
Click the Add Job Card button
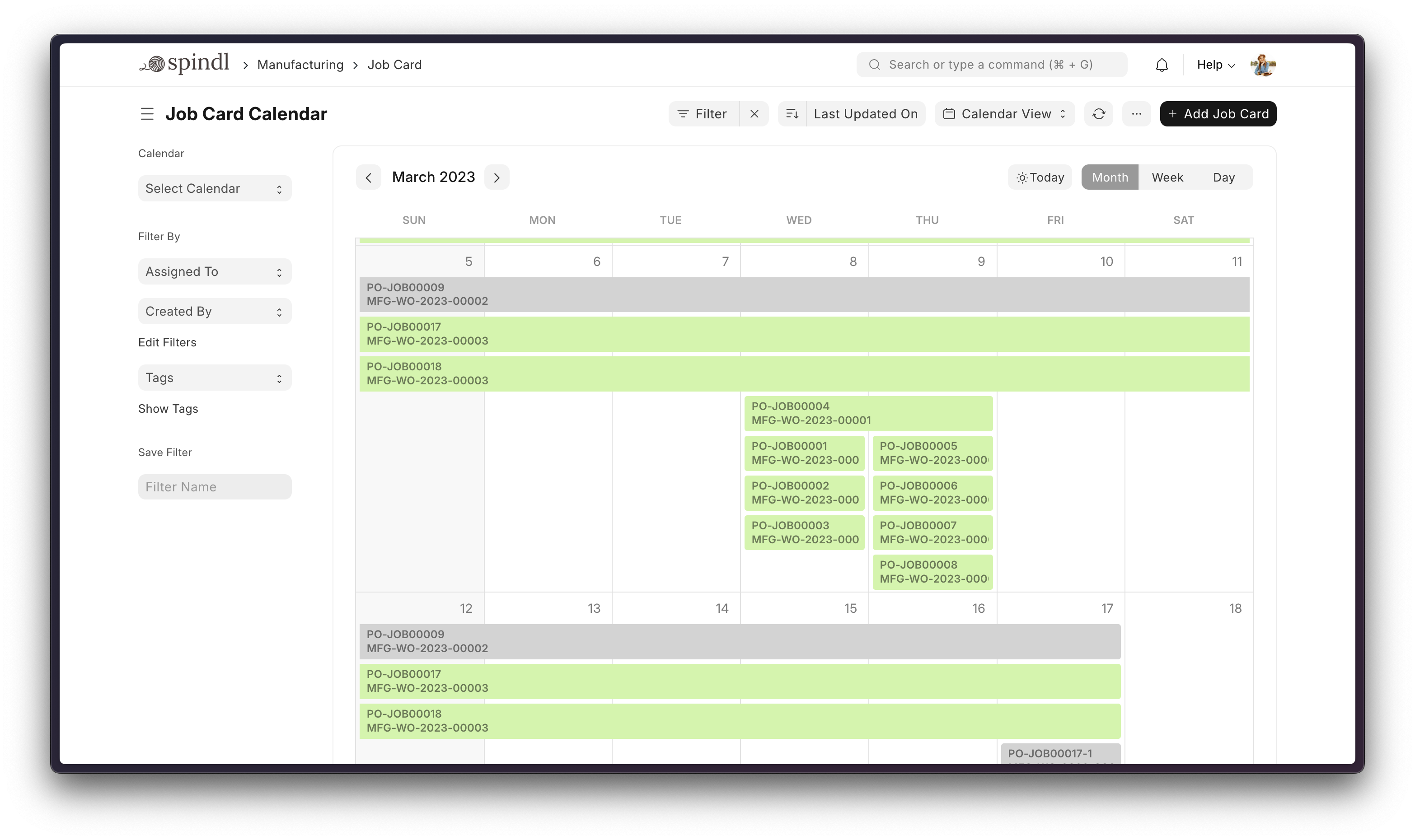tap(1218, 114)
